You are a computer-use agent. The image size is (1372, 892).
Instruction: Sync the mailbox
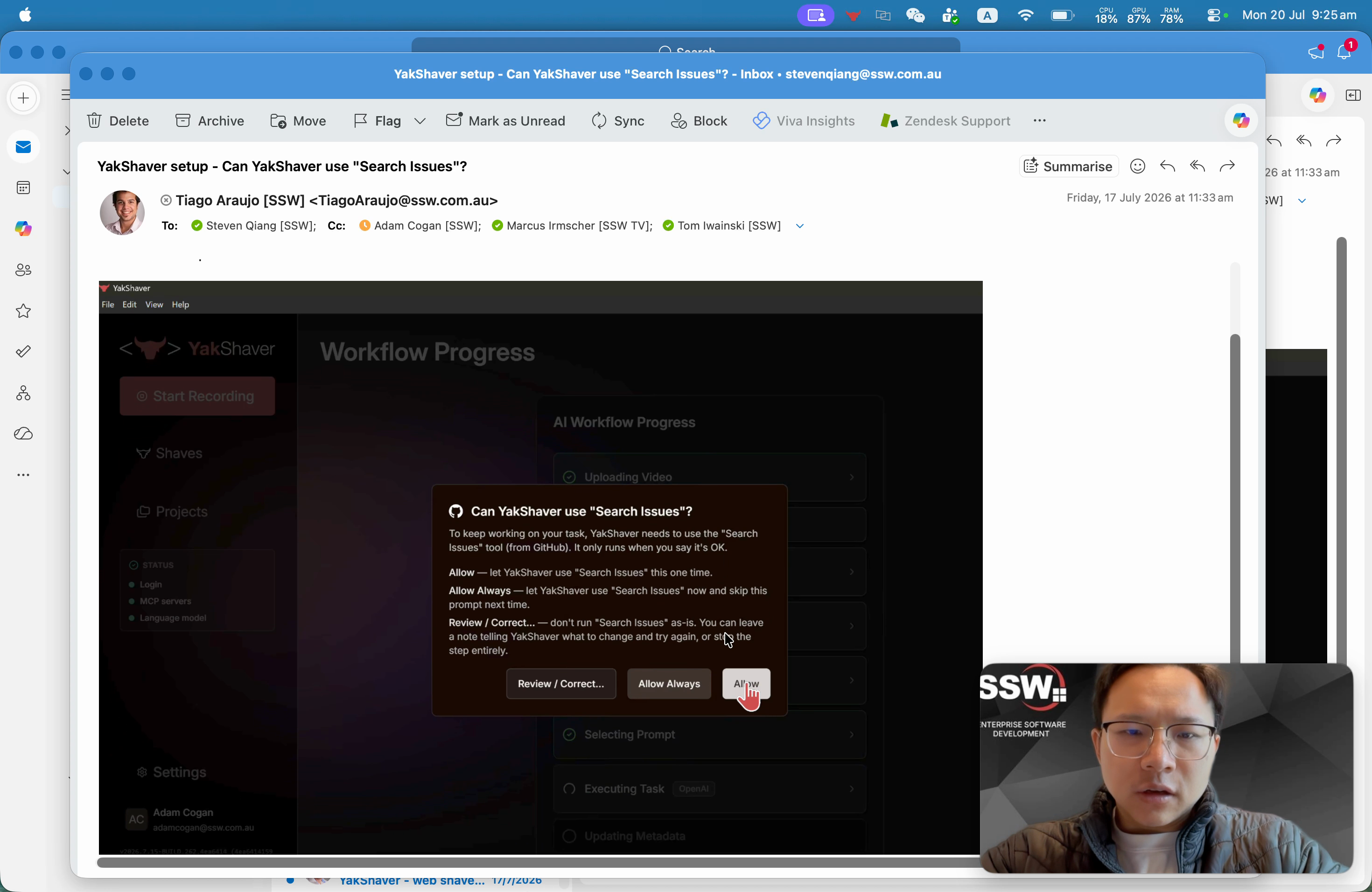pyautogui.click(x=618, y=121)
